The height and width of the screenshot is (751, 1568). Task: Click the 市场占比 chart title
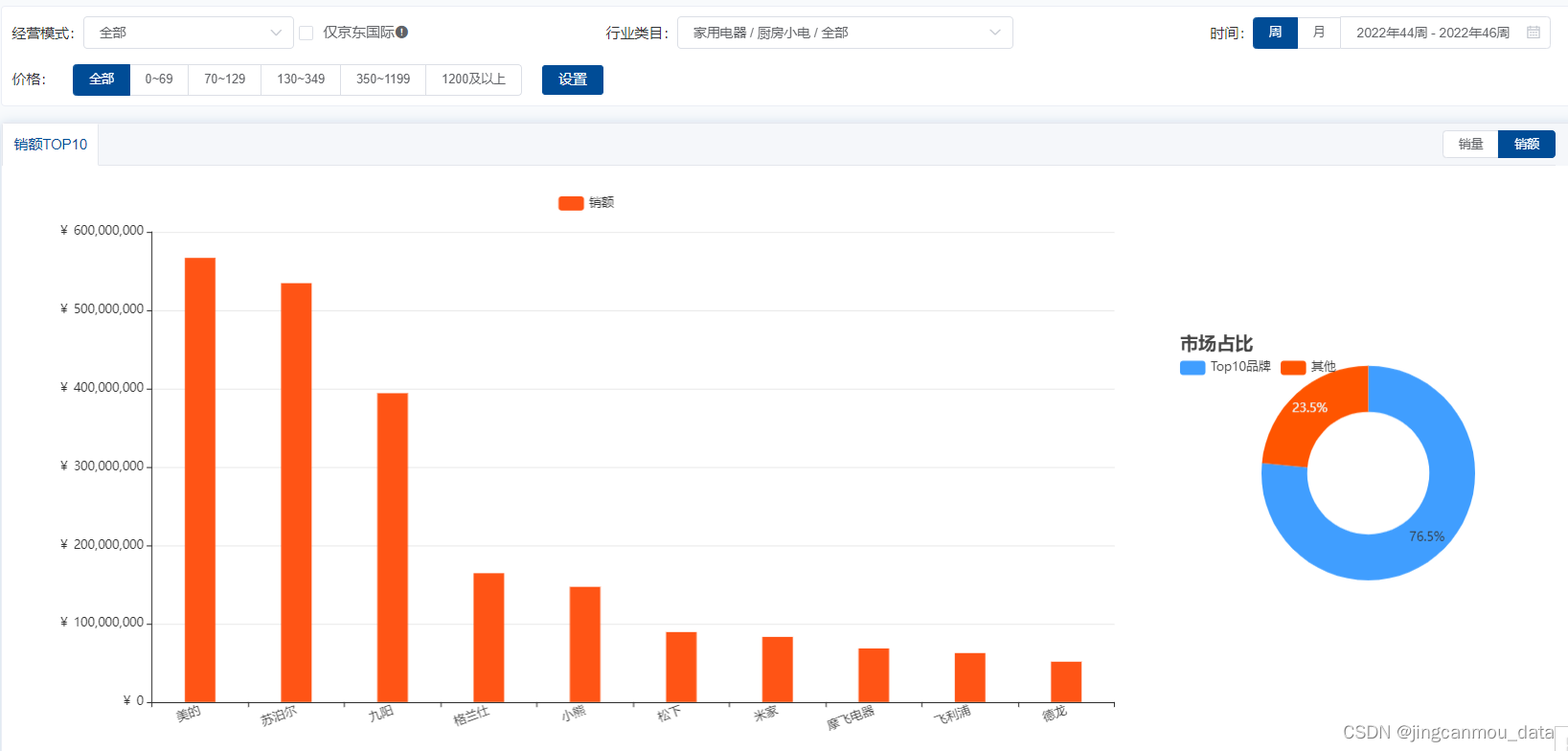(1216, 344)
